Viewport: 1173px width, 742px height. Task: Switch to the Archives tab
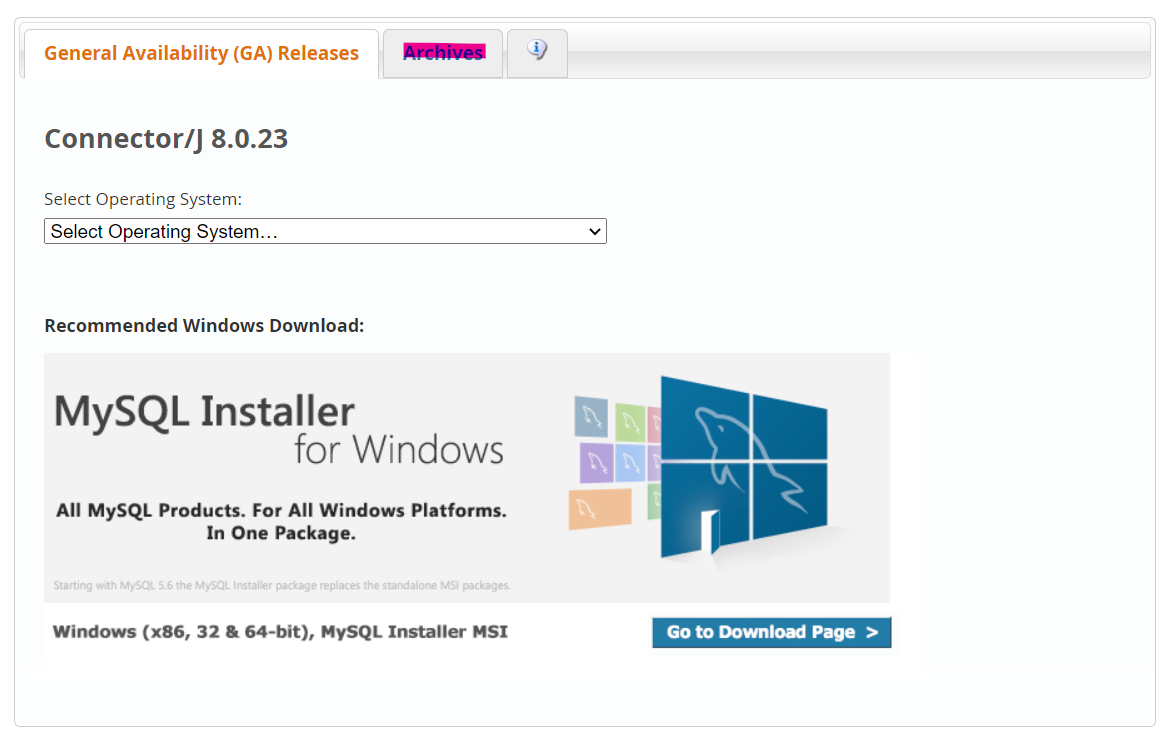(x=443, y=53)
